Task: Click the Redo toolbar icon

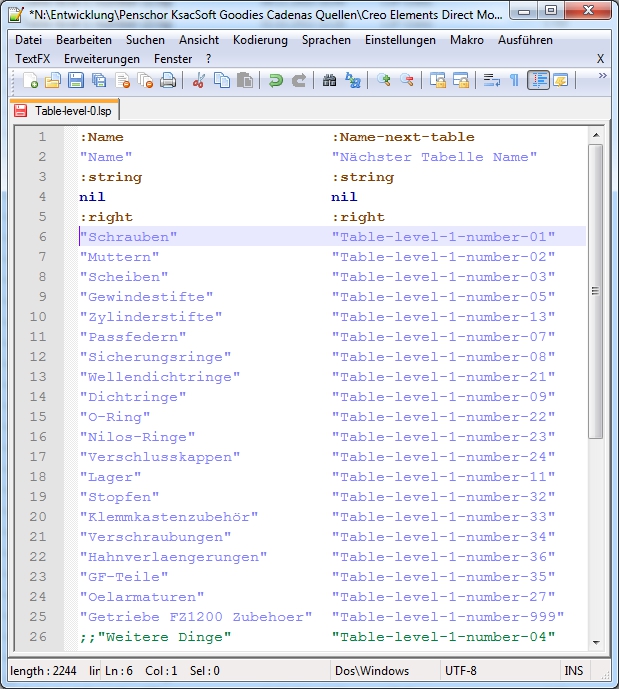Action: pos(298,81)
